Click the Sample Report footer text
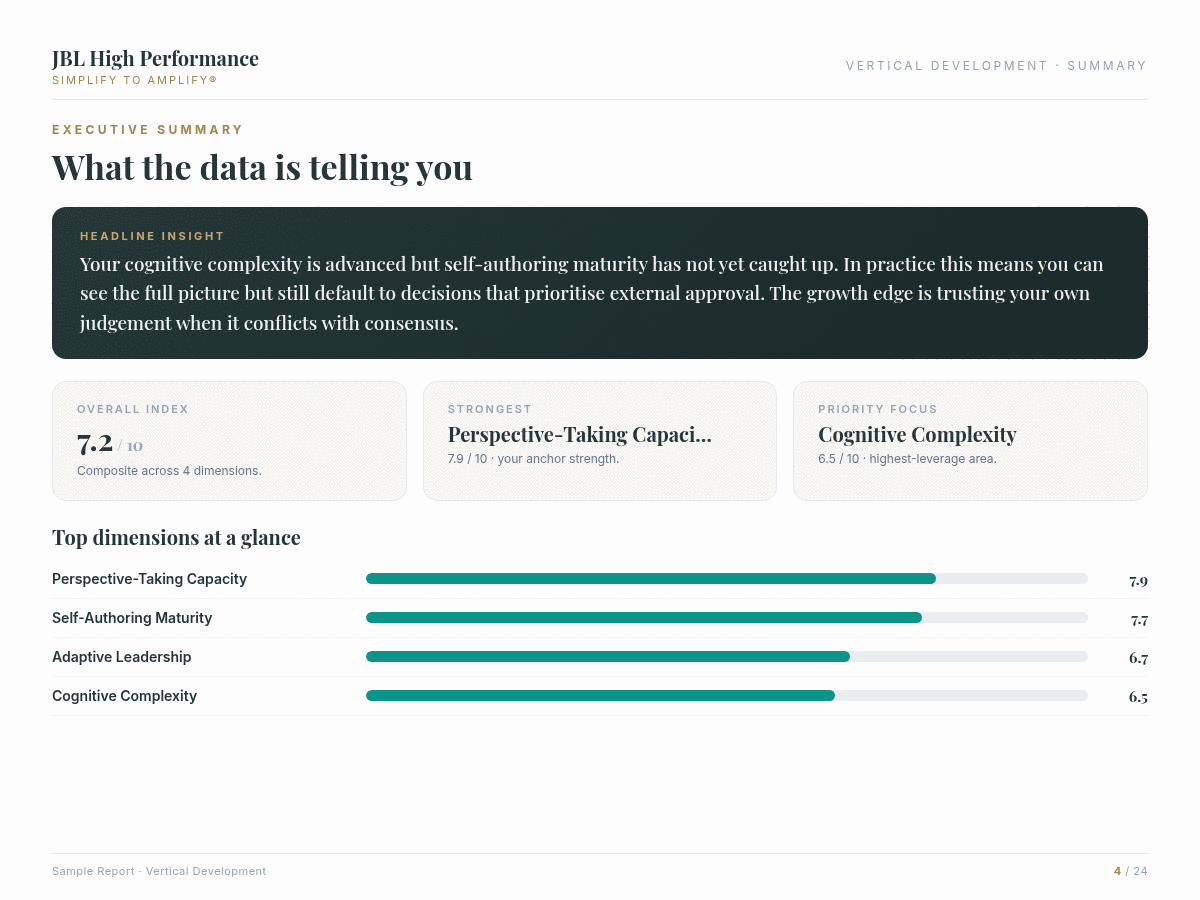 (x=159, y=872)
